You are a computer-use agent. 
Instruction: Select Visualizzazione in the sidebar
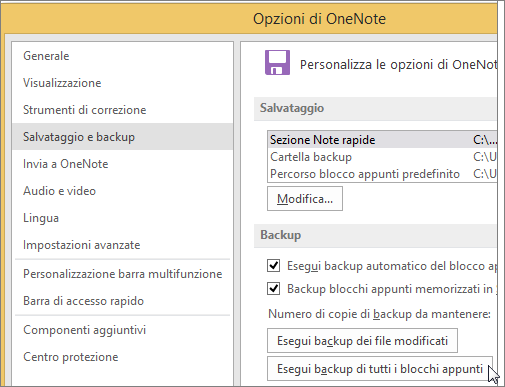[x=122, y=83]
